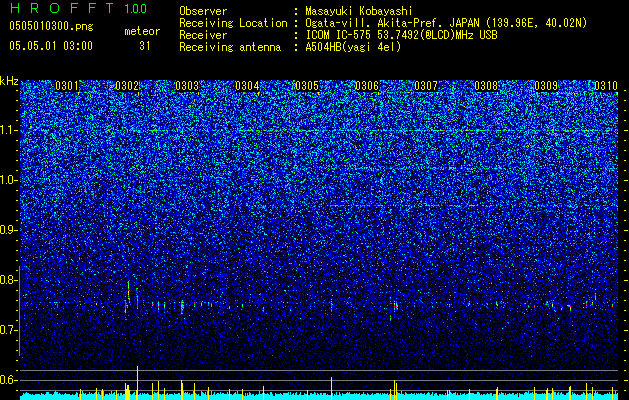
Task: Click the 0304 time marker
Action: pyautogui.click(x=247, y=86)
